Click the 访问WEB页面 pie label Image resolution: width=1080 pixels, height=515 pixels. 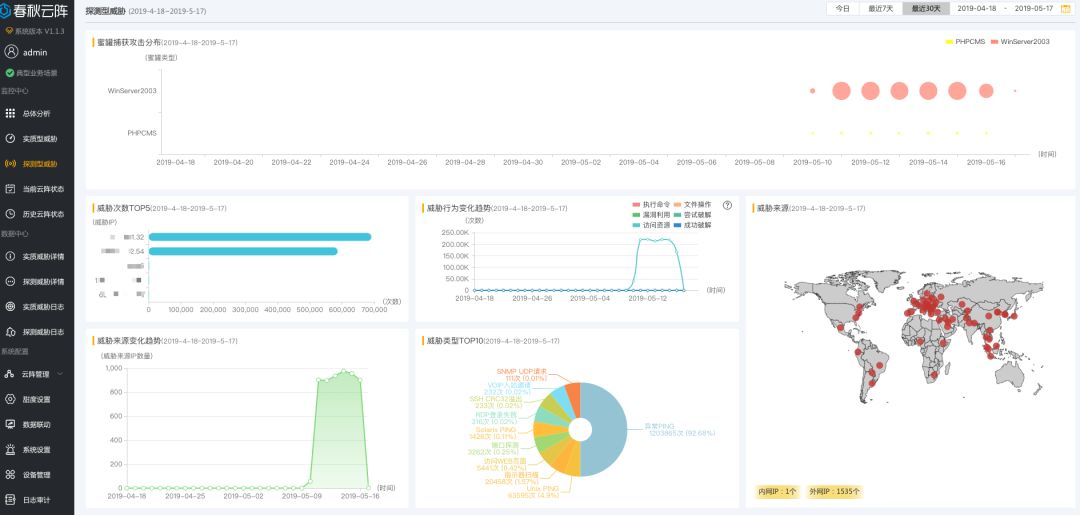click(501, 465)
